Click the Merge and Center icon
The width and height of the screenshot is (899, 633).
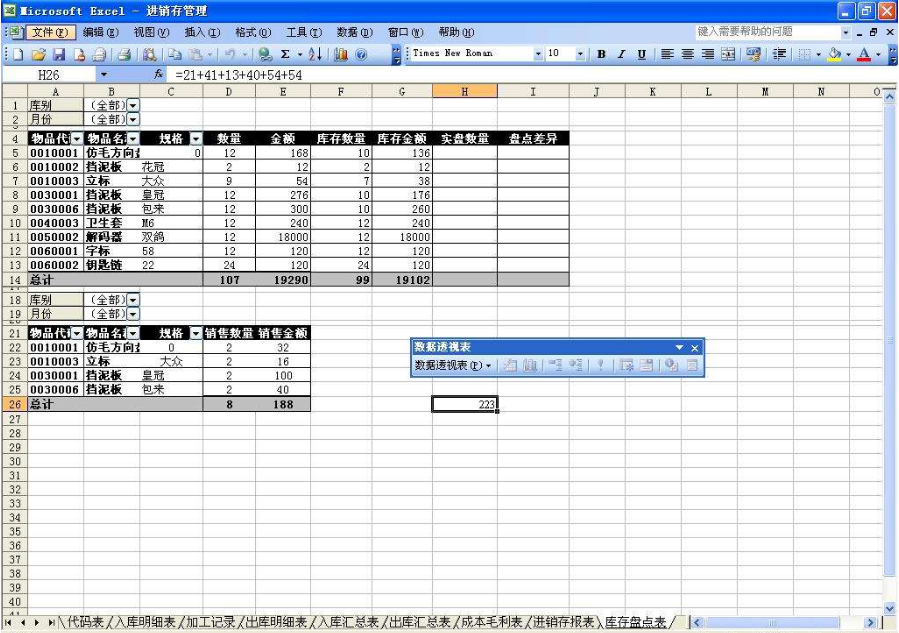[x=728, y=54]
